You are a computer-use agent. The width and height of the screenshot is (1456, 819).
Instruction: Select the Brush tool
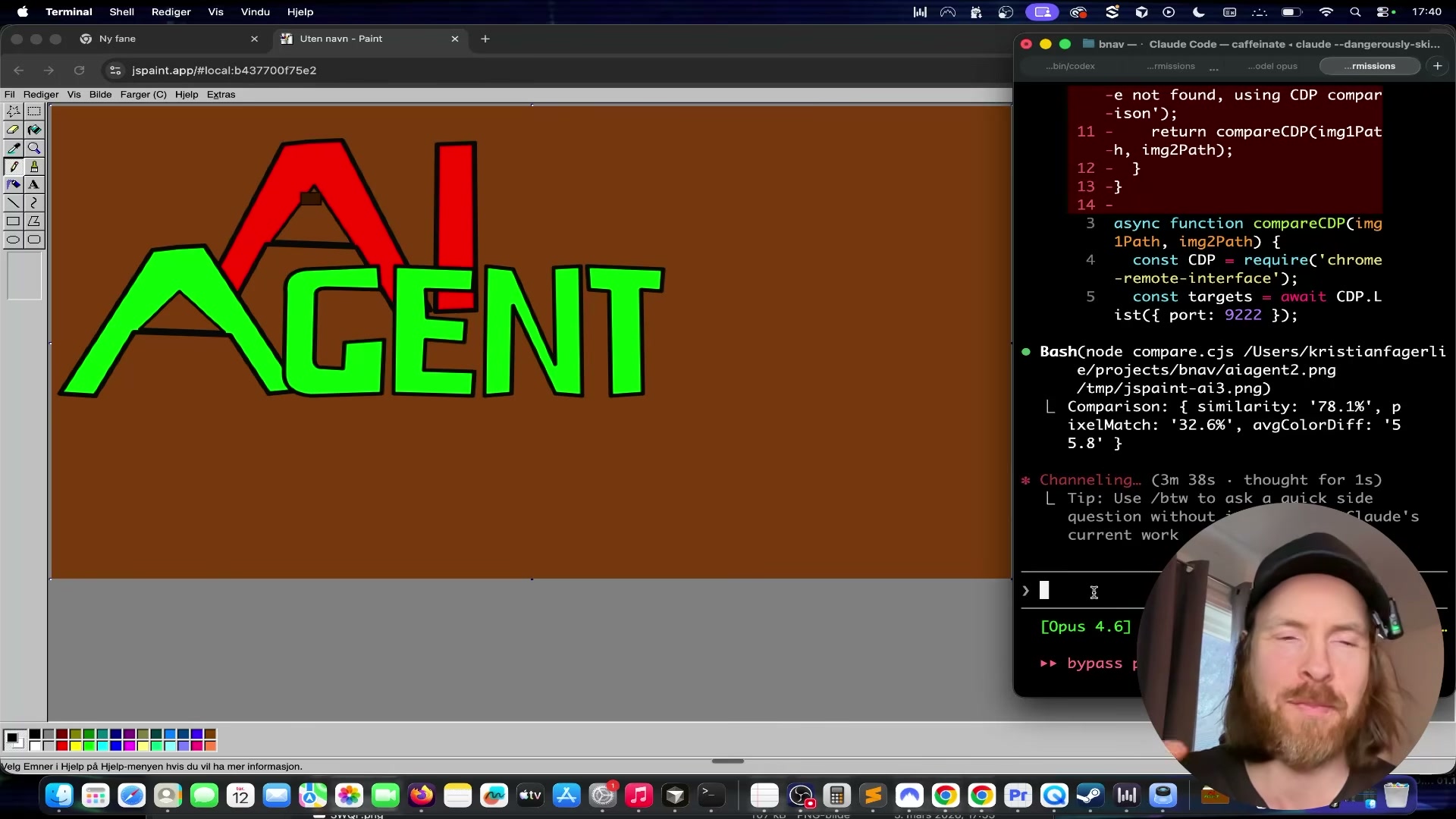click(34, 167)
